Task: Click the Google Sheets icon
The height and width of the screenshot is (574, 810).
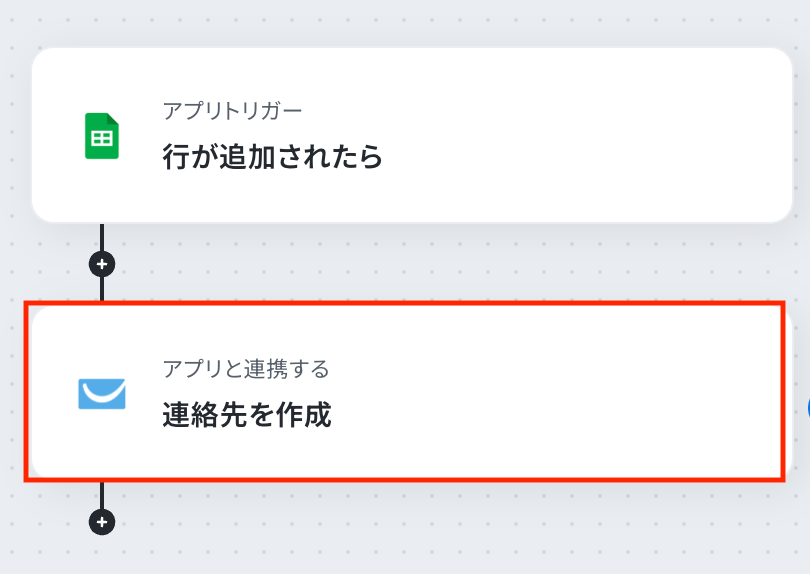Action: 101,136
